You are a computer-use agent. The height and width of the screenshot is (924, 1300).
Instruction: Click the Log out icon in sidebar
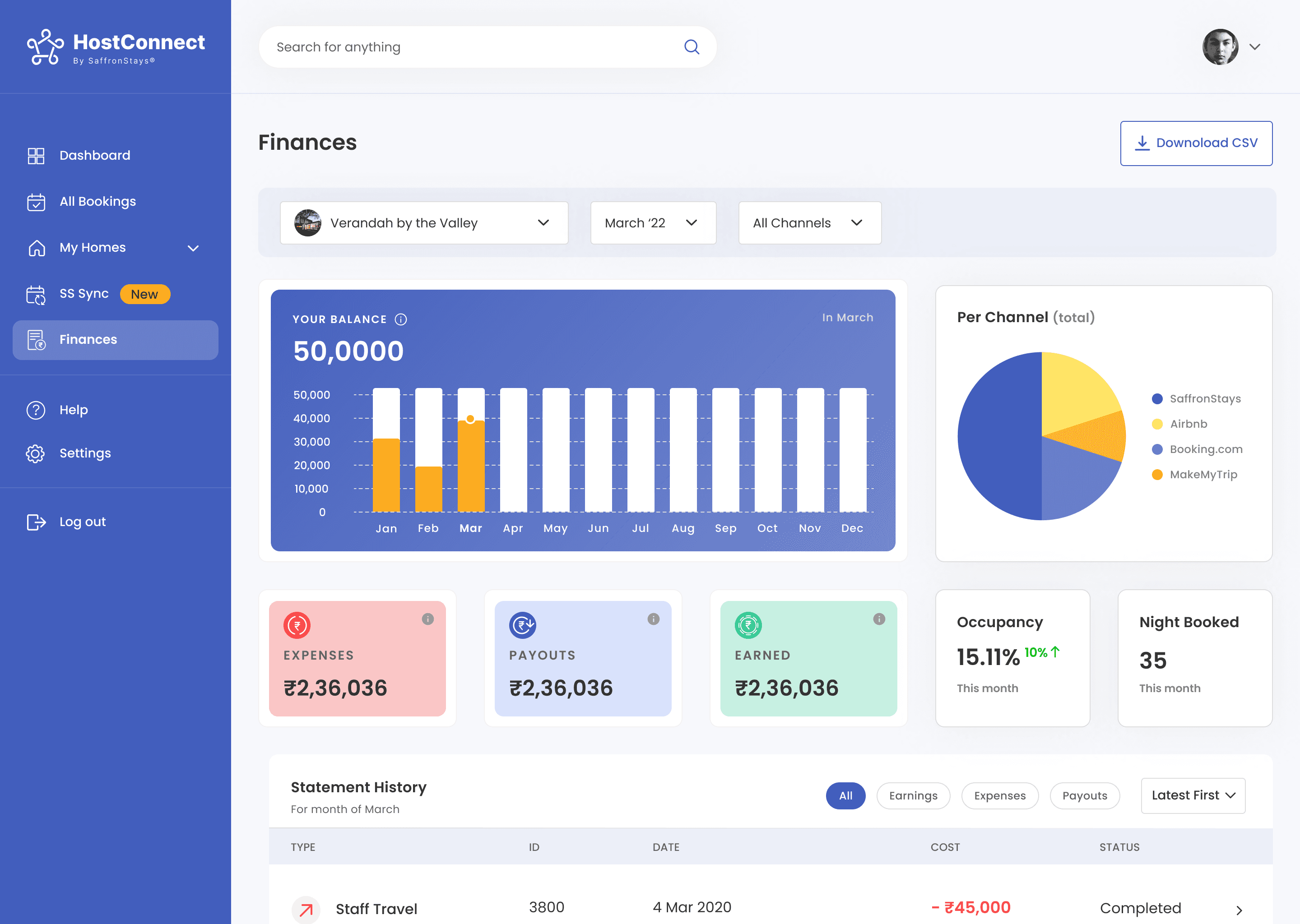point(36,522)
